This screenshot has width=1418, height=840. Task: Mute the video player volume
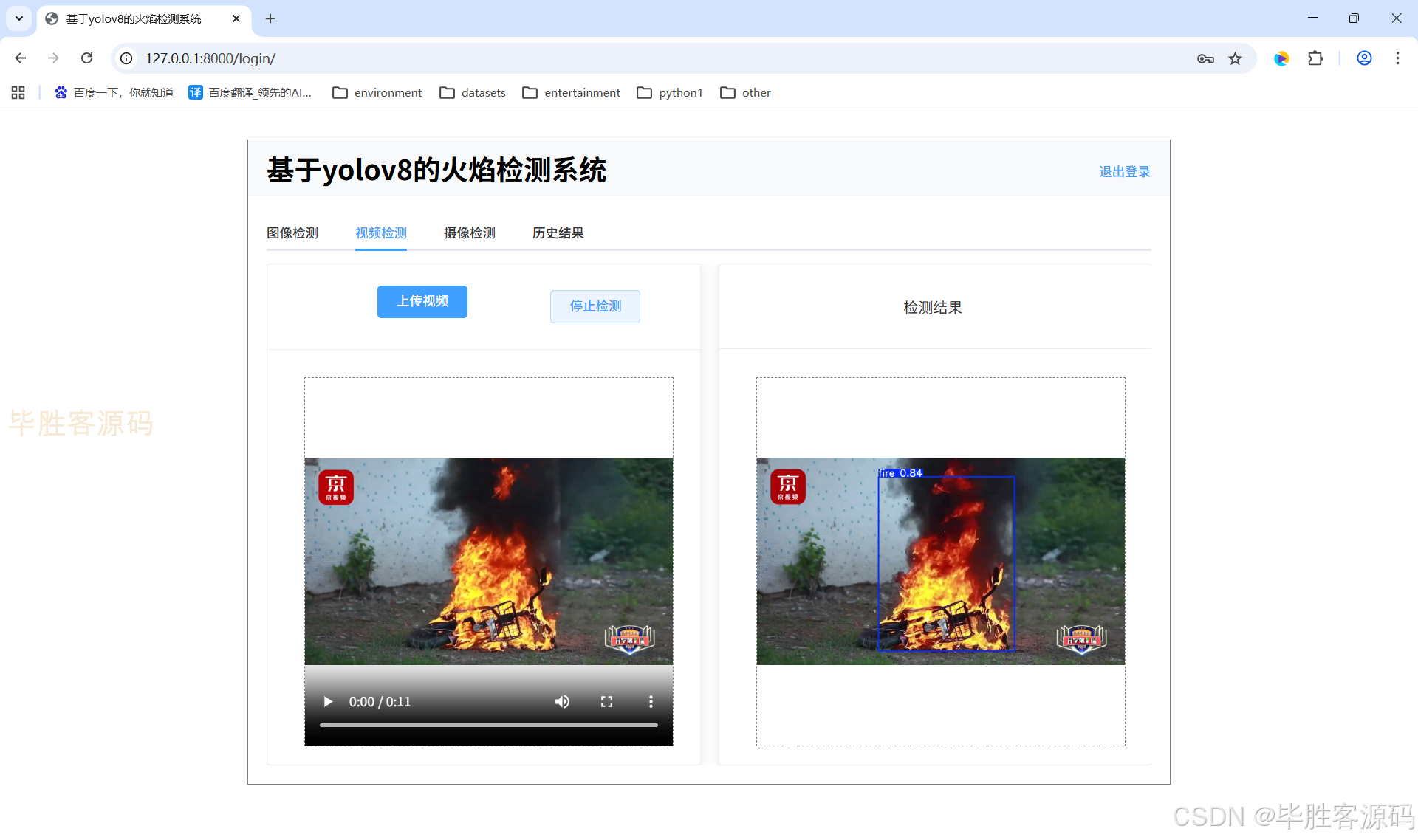click(562, 701)
